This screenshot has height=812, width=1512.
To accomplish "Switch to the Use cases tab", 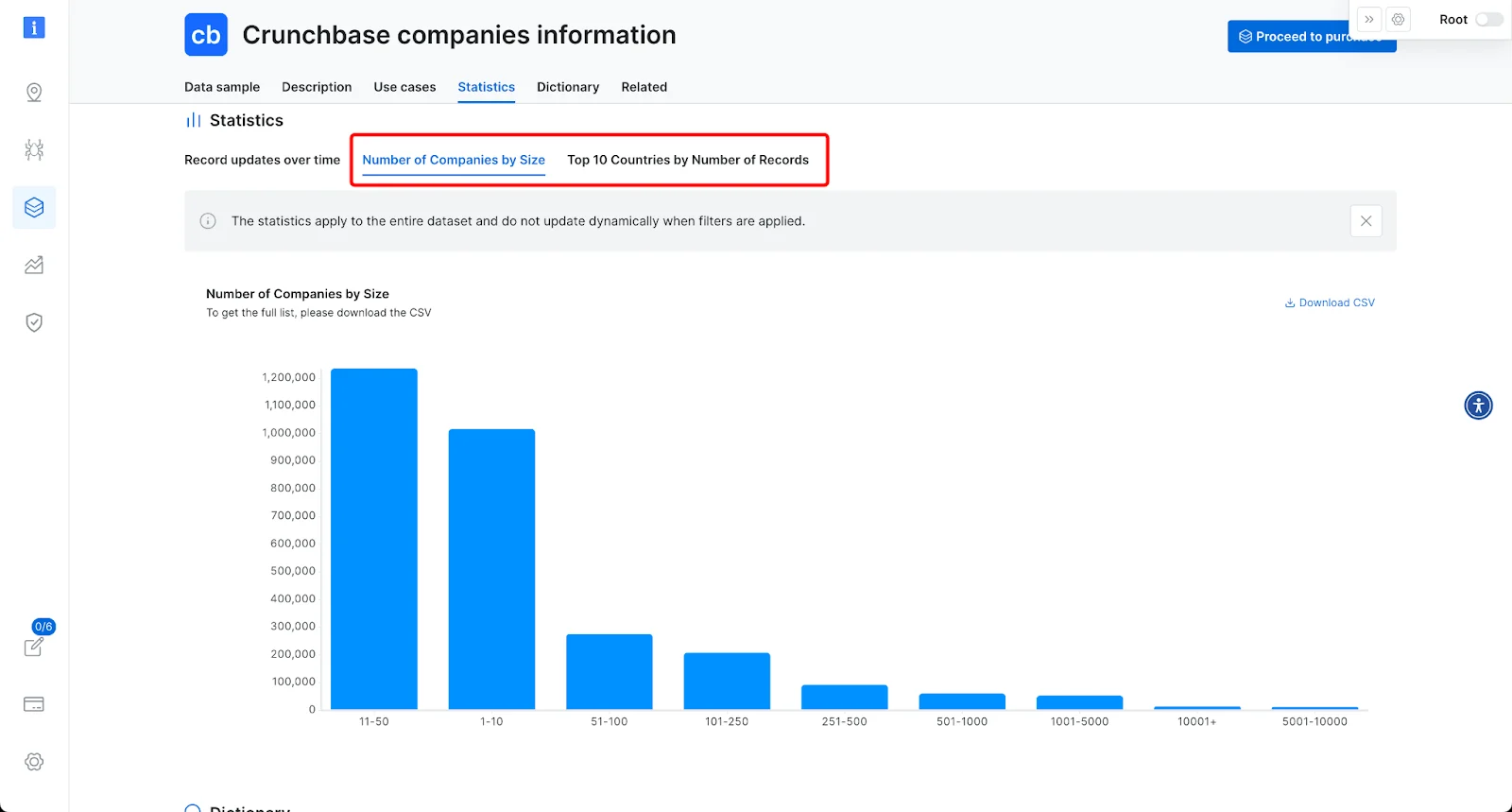I will (404, 87).
